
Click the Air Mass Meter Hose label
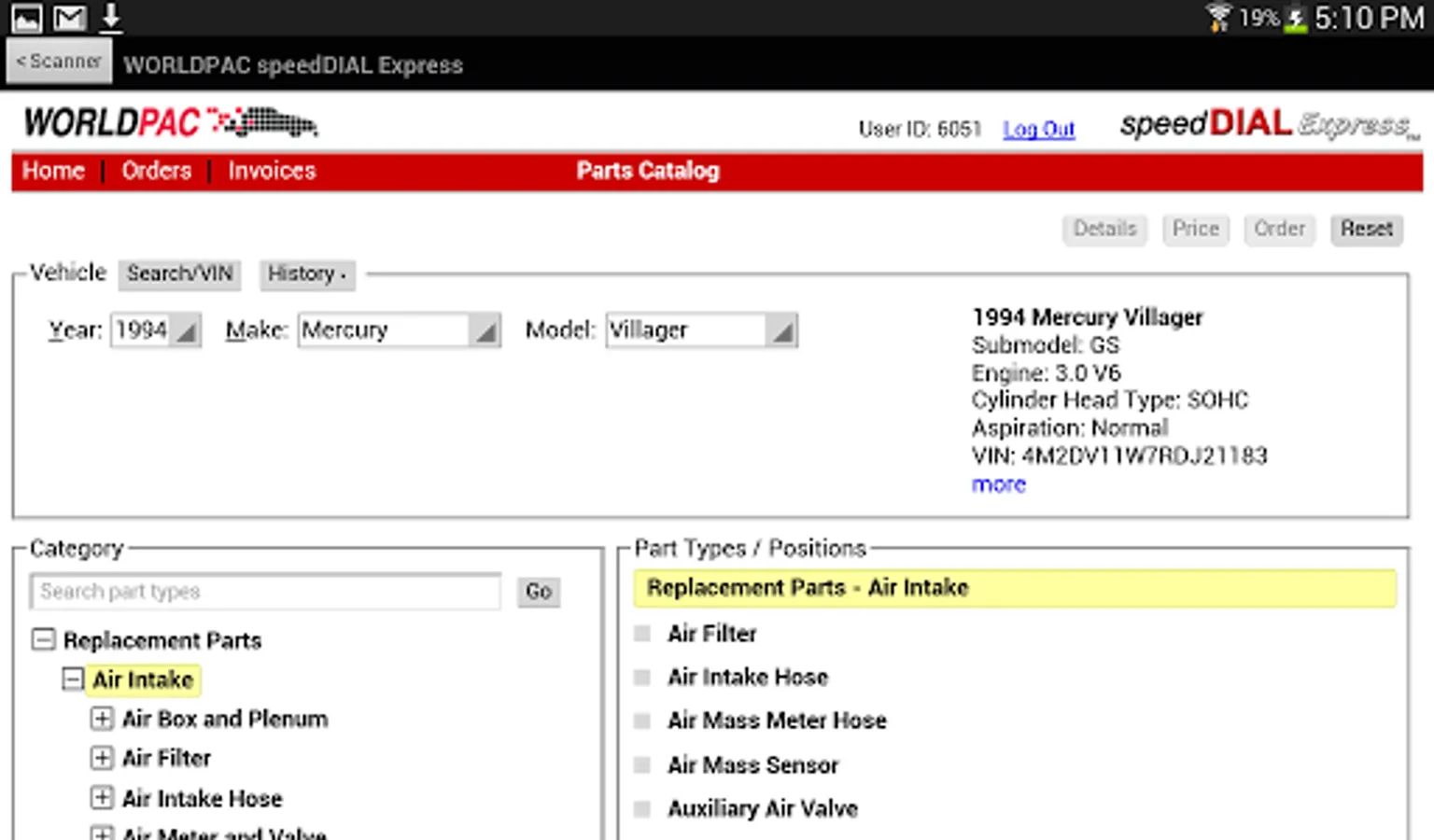777,721
